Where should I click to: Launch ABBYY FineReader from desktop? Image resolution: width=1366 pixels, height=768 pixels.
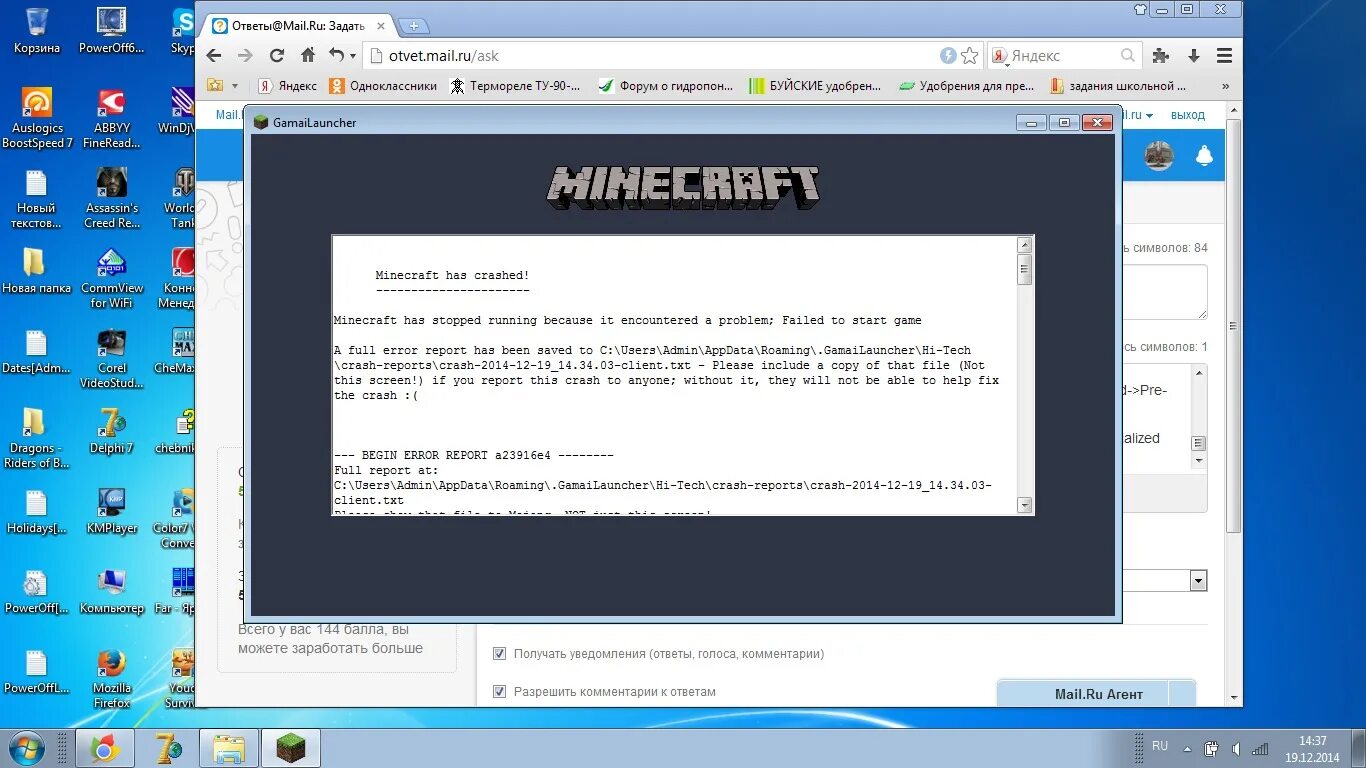112,118
